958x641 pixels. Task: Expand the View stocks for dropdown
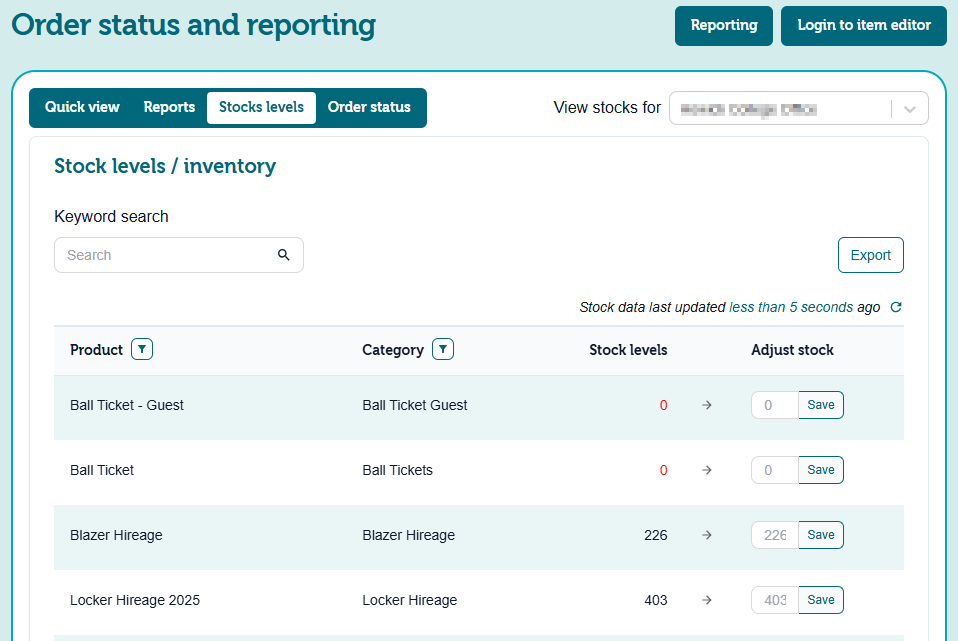(909, 109)
